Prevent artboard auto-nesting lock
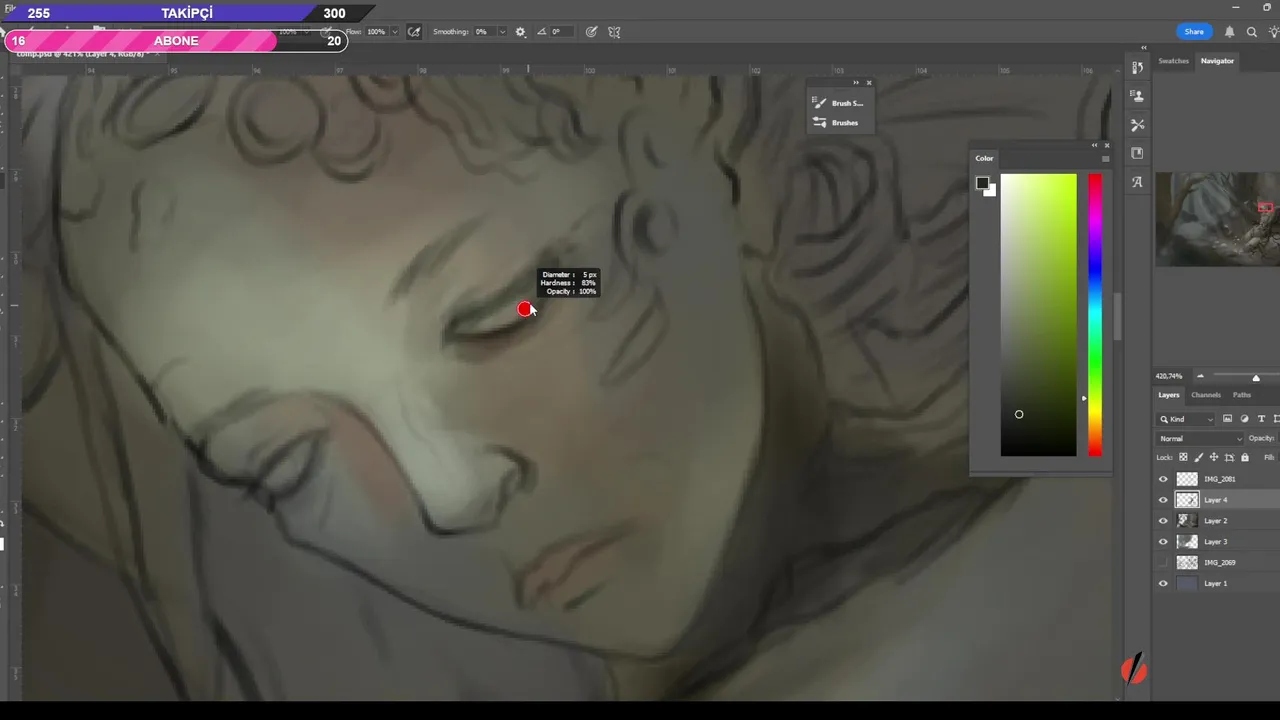The height and width of the screenshot is (720, 1280). point(1229,458)
